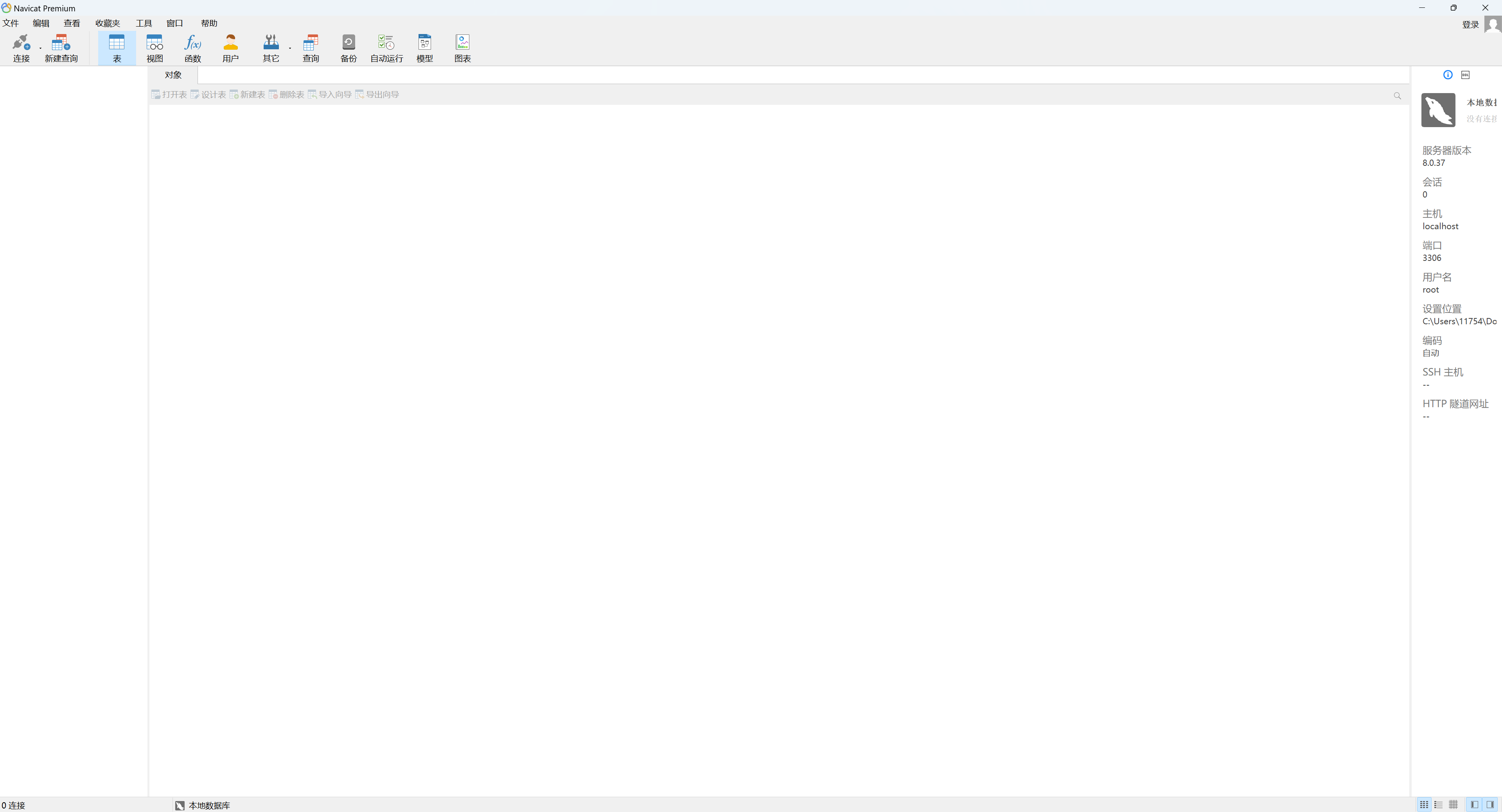Switch to the 对象 tab
Screen dimensions: 1502x812
pyautogui.click(x=172, y=75)
